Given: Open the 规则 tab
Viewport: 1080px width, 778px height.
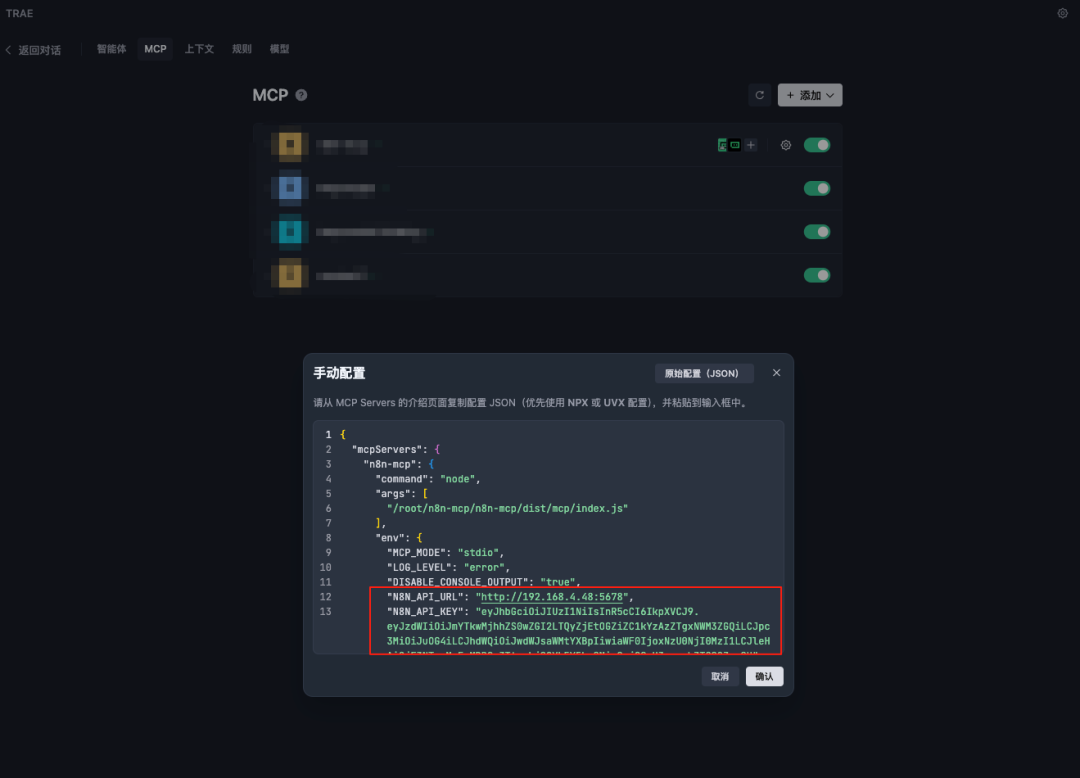Looking at the screenshot, I should pos(242,48).
